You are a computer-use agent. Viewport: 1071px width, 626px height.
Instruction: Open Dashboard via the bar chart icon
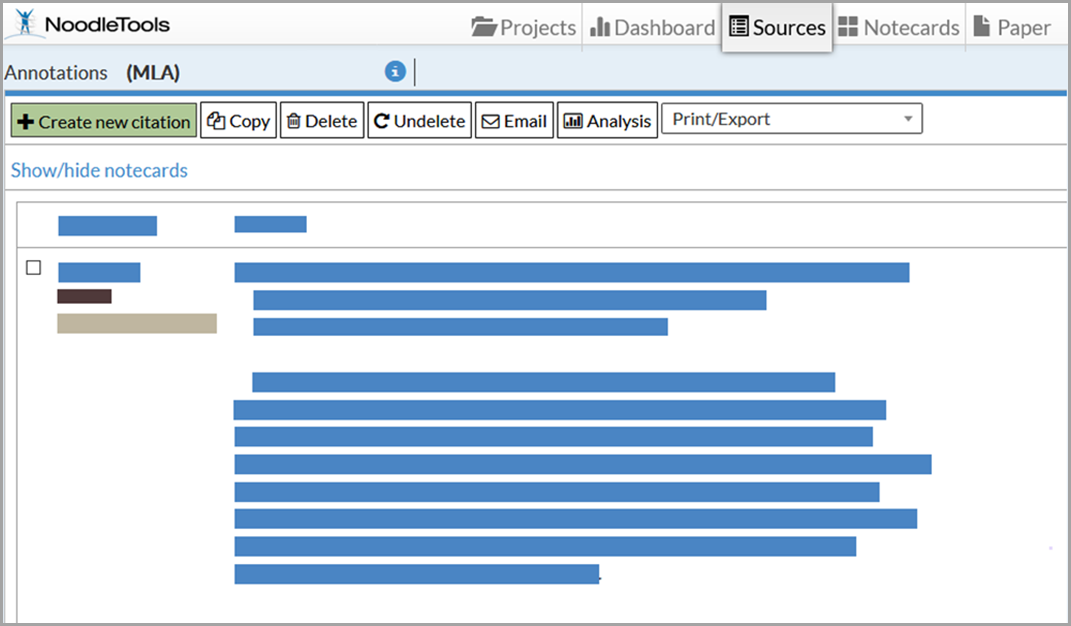[x=600, y=28]
